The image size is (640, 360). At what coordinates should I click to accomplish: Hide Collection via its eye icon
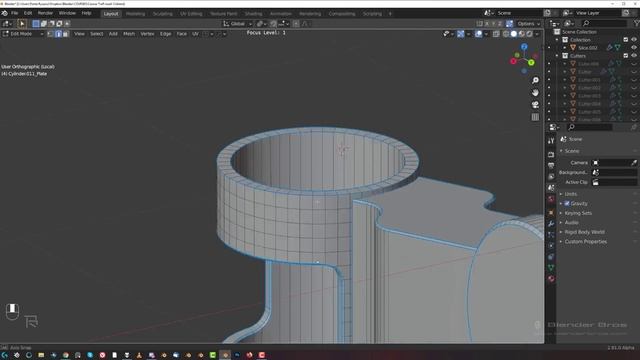click(x=634, y=40)
